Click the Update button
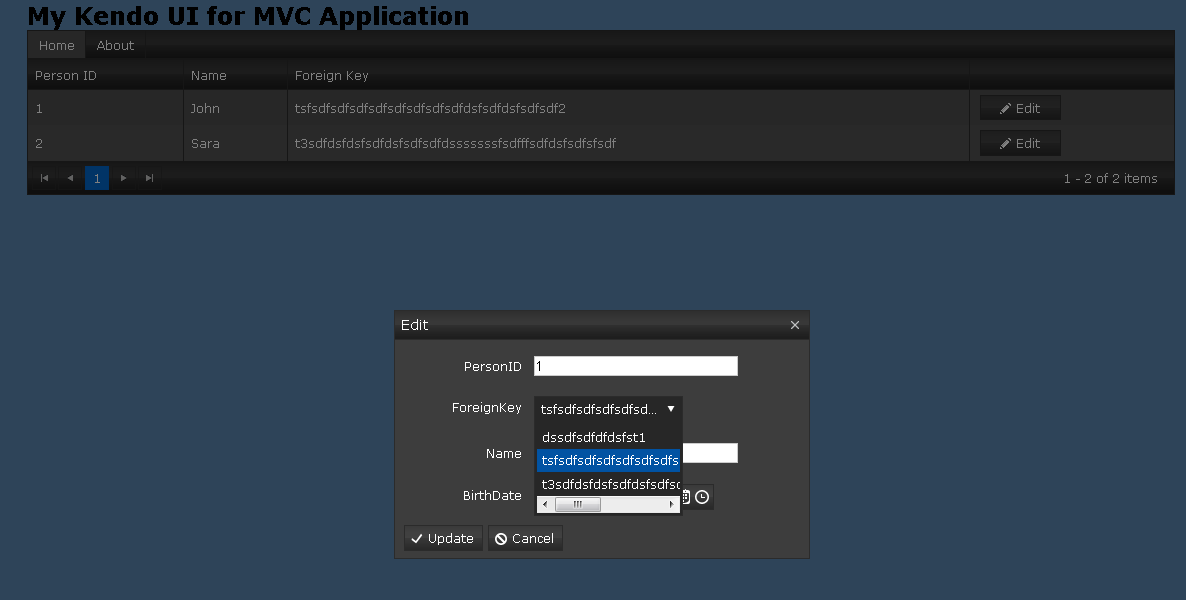The image size is (1186, 600). pos(443,538)
